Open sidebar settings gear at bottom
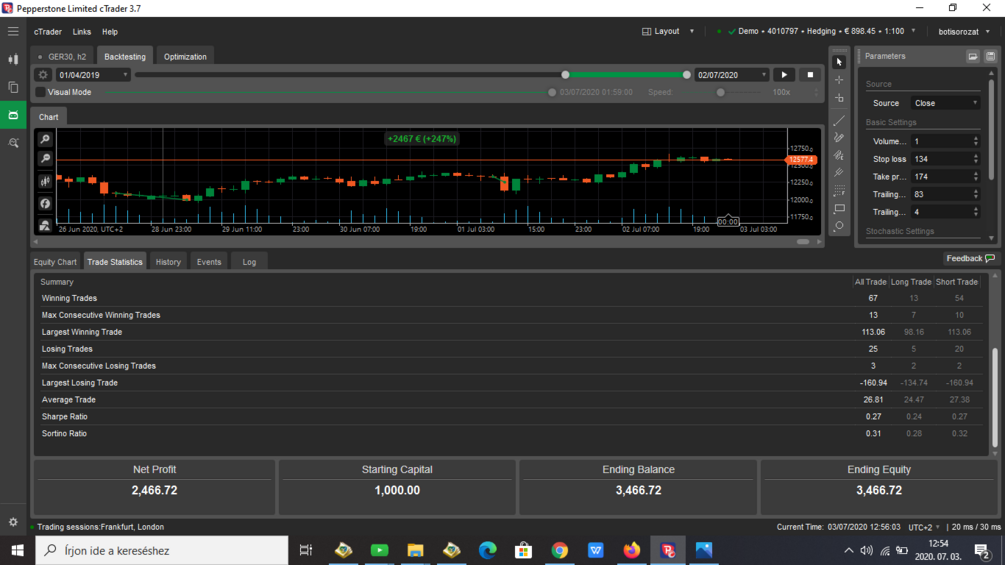Image resolution: width=1005 pixels, height=565 pixels. [x=13, y=522]
